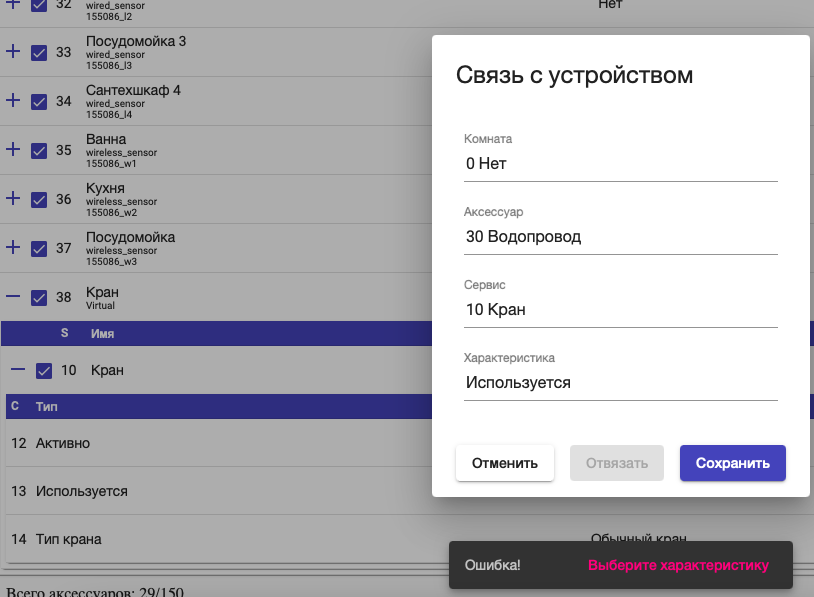Click the Связь с устройством dialog title
The height and width of the screenshot is (597, 814).
tap(574, 75)
